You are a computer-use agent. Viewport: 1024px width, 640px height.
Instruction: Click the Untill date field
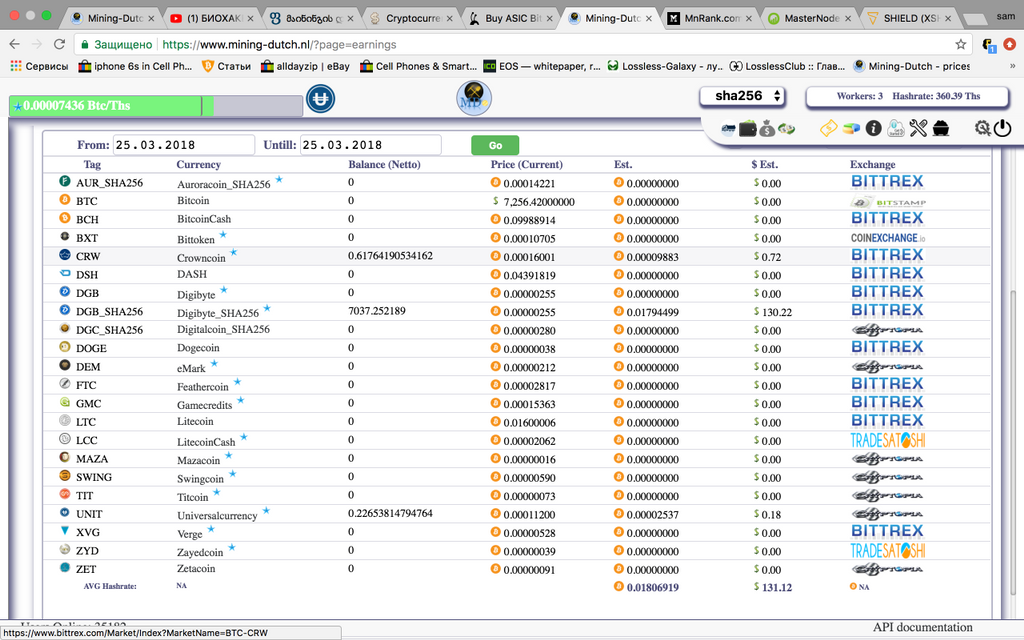point(370,145)
